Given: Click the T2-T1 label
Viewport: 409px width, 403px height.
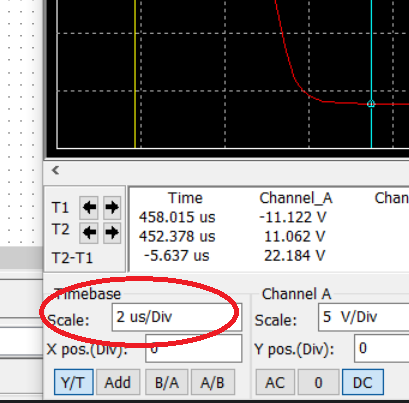Looking at the screenshot, I should [72, 258].
